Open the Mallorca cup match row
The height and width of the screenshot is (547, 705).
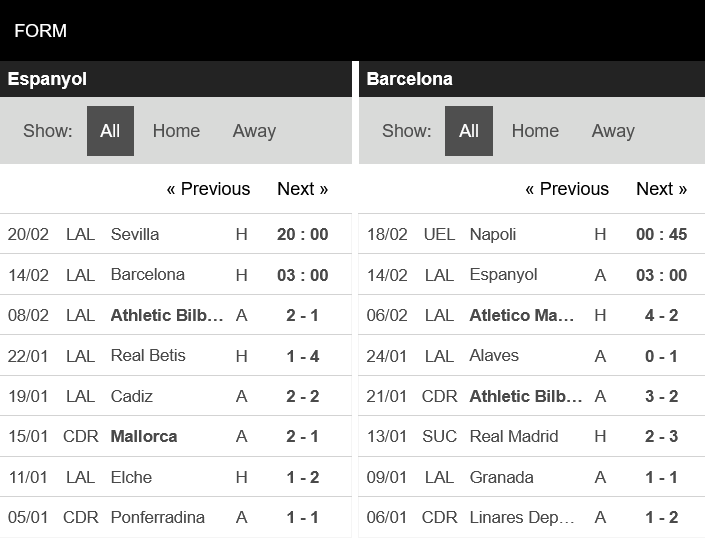(144, 436)
